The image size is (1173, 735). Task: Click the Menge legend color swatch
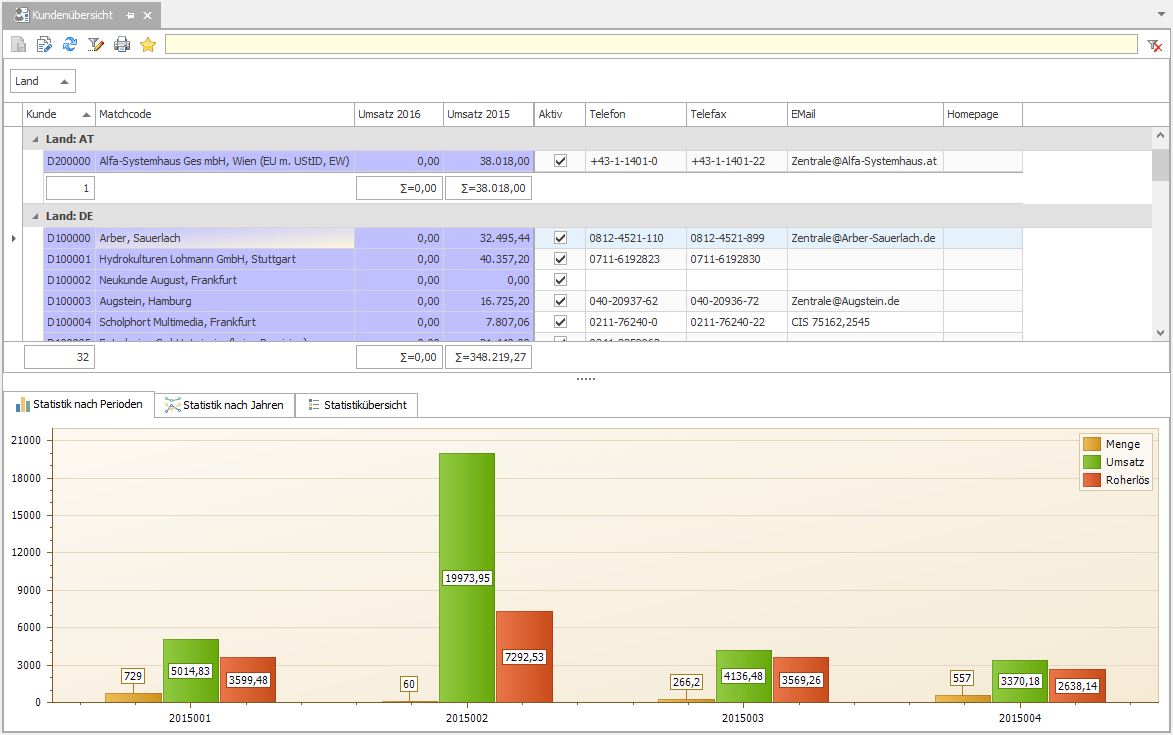click(x=1092, y=444)
